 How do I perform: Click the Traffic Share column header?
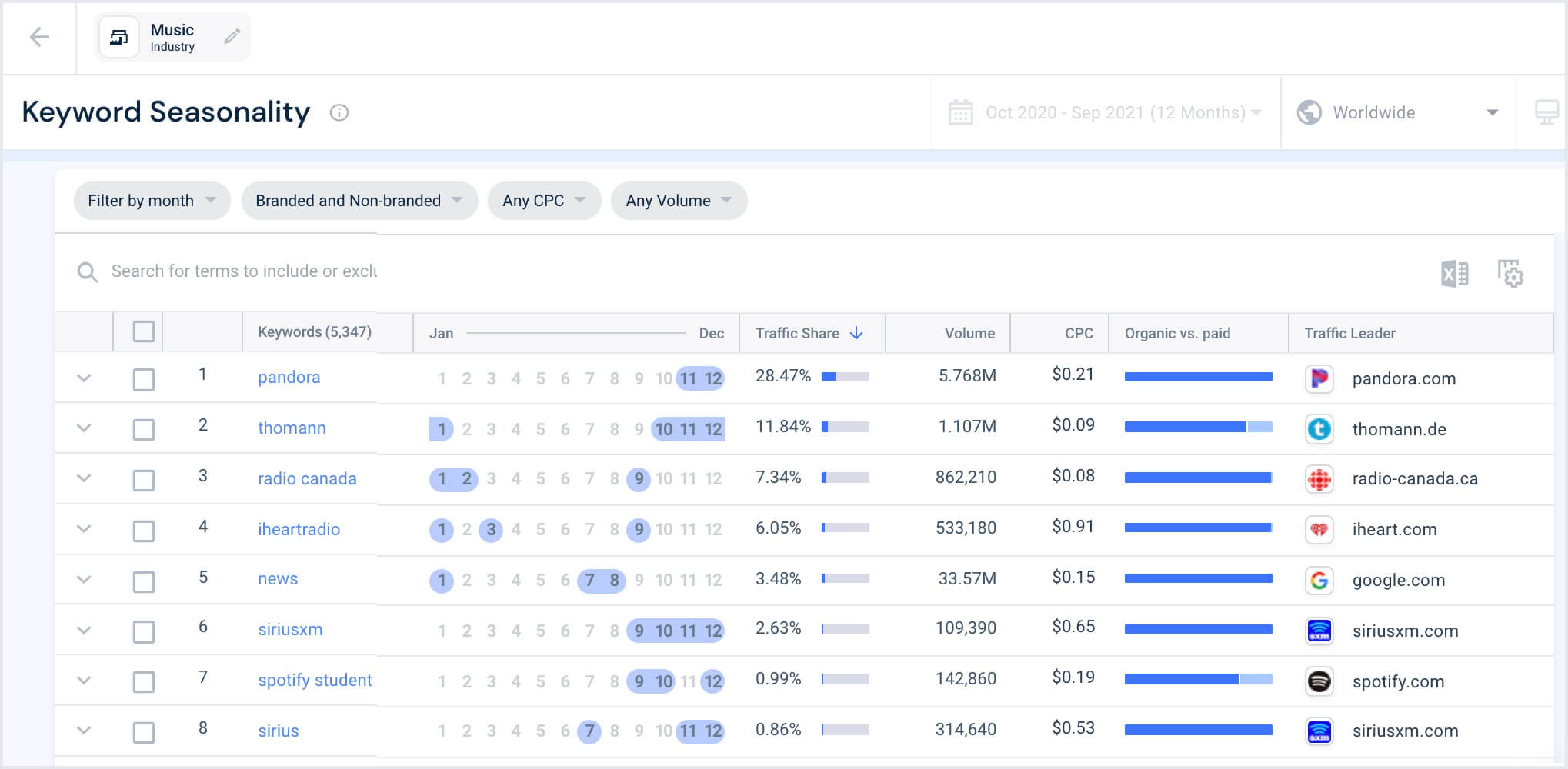(797, 333)
